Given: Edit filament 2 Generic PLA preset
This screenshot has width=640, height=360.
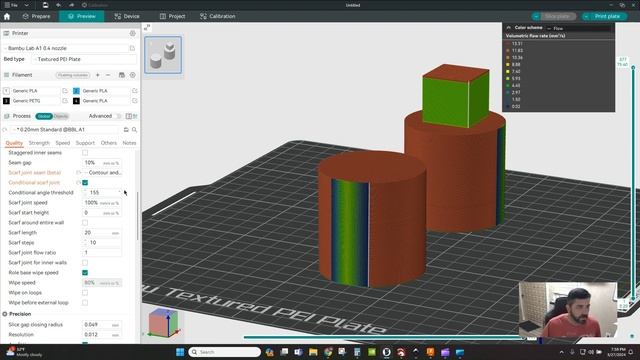Looking at the screenshot, I should tap(134, 91).
